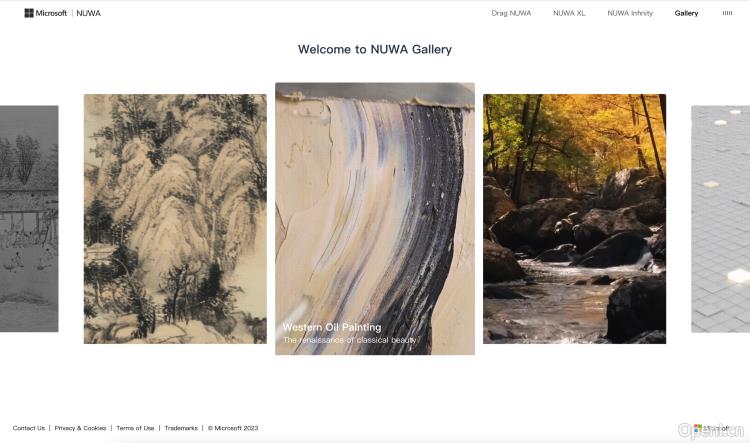Open the Drag NUWA page
This screenshot has width=750, height=443.
pos(511,13)
